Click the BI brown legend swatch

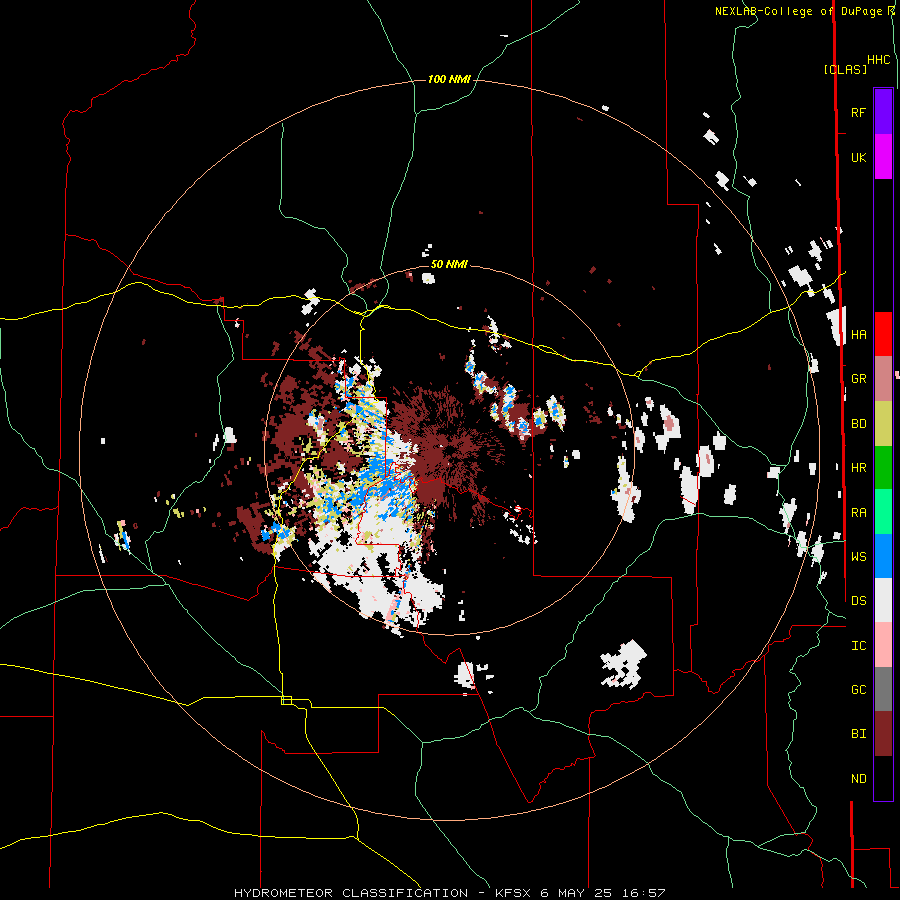tap(883, 734)
